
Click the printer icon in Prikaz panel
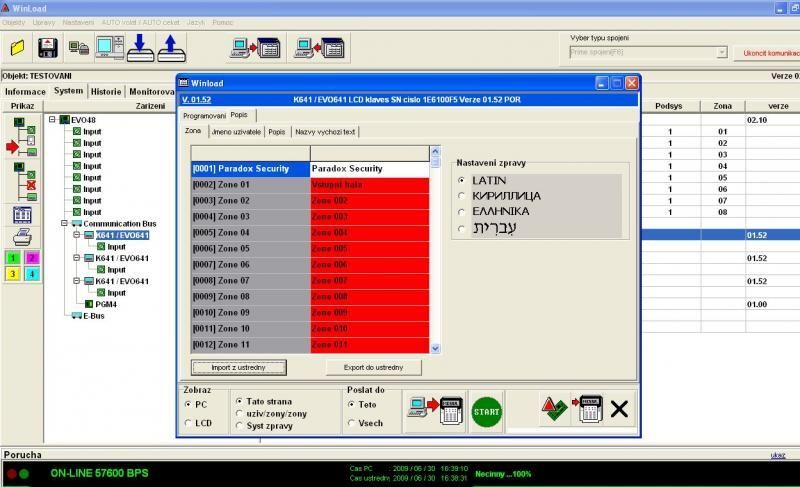21,238
